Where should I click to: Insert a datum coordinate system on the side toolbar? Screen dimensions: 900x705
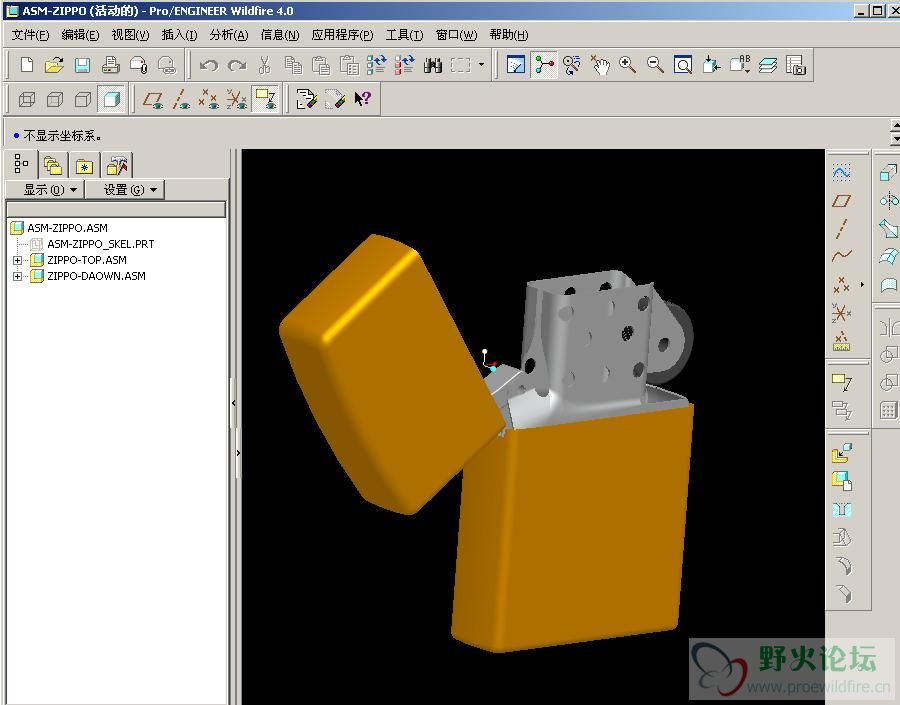pyautogui.click(x=841, y=313)
